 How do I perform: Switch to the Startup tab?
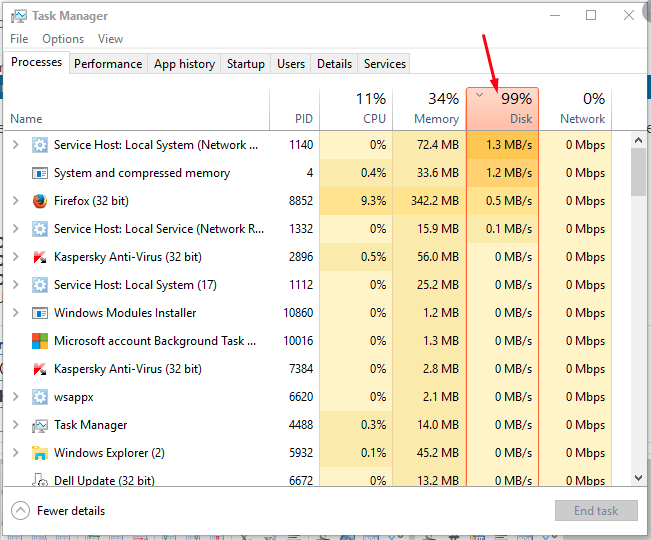tap(246, 64)
